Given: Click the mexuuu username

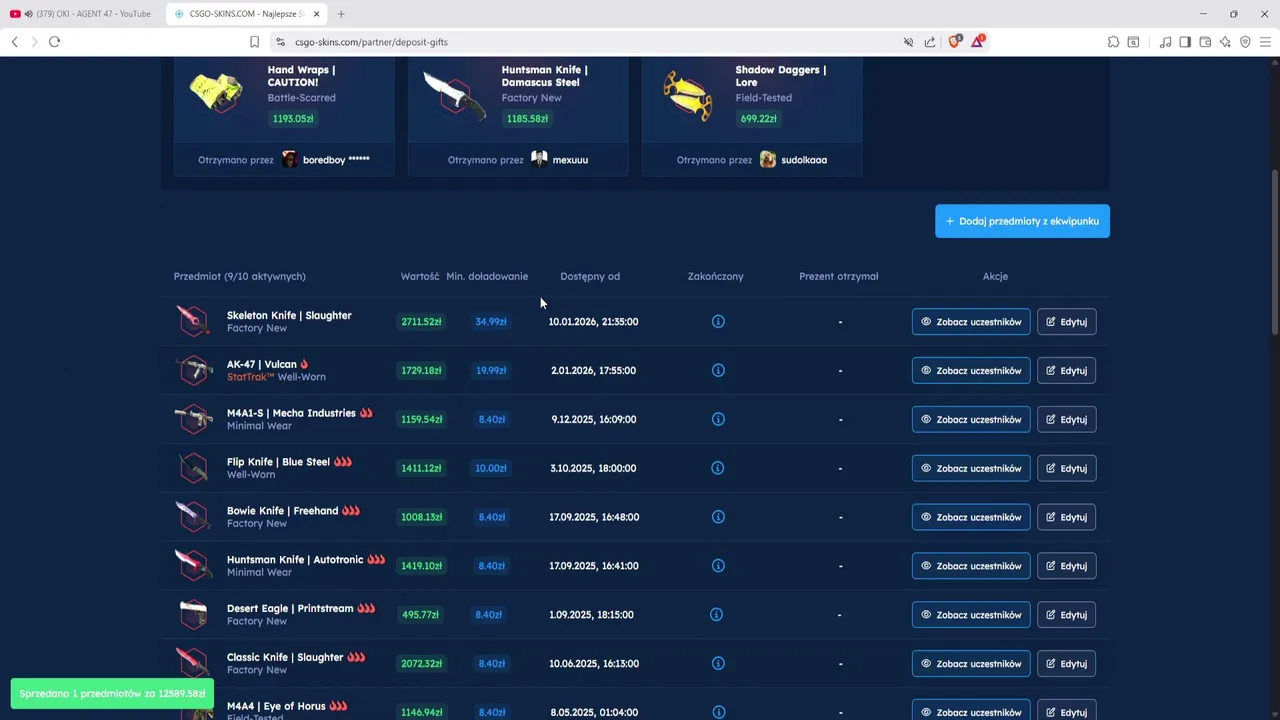Looking at the screenshot, I should click(x=570, y=160).
